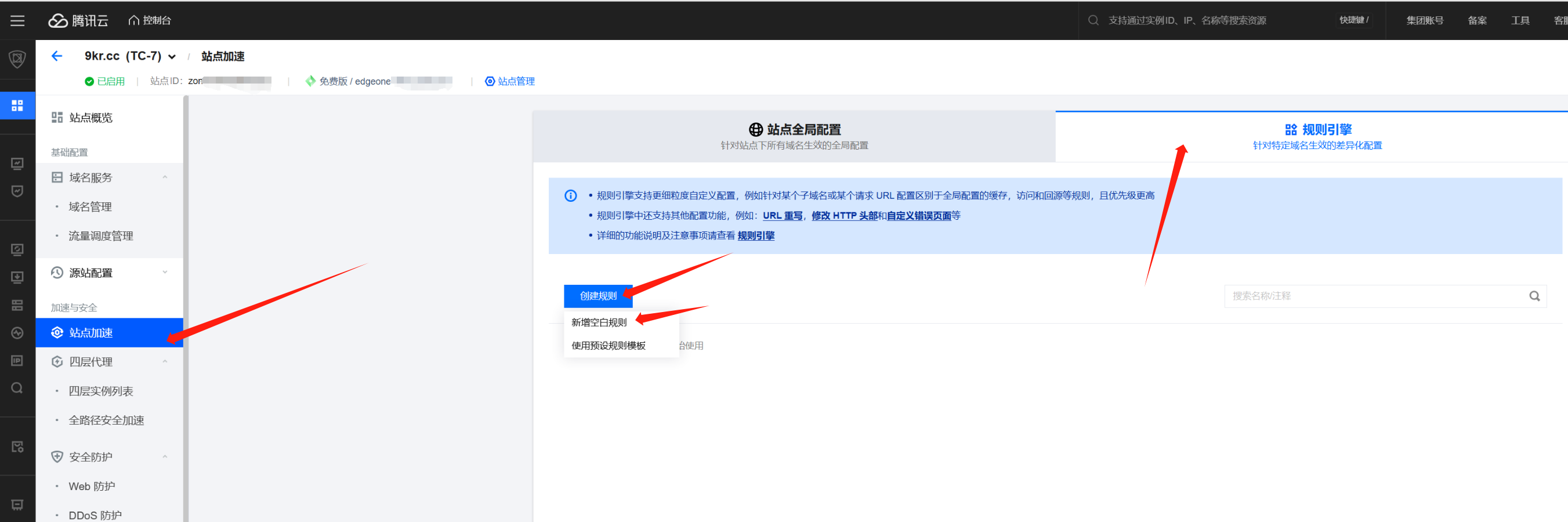Open the 备案 menu
1568x522 pixels.
coord(1478,21)
